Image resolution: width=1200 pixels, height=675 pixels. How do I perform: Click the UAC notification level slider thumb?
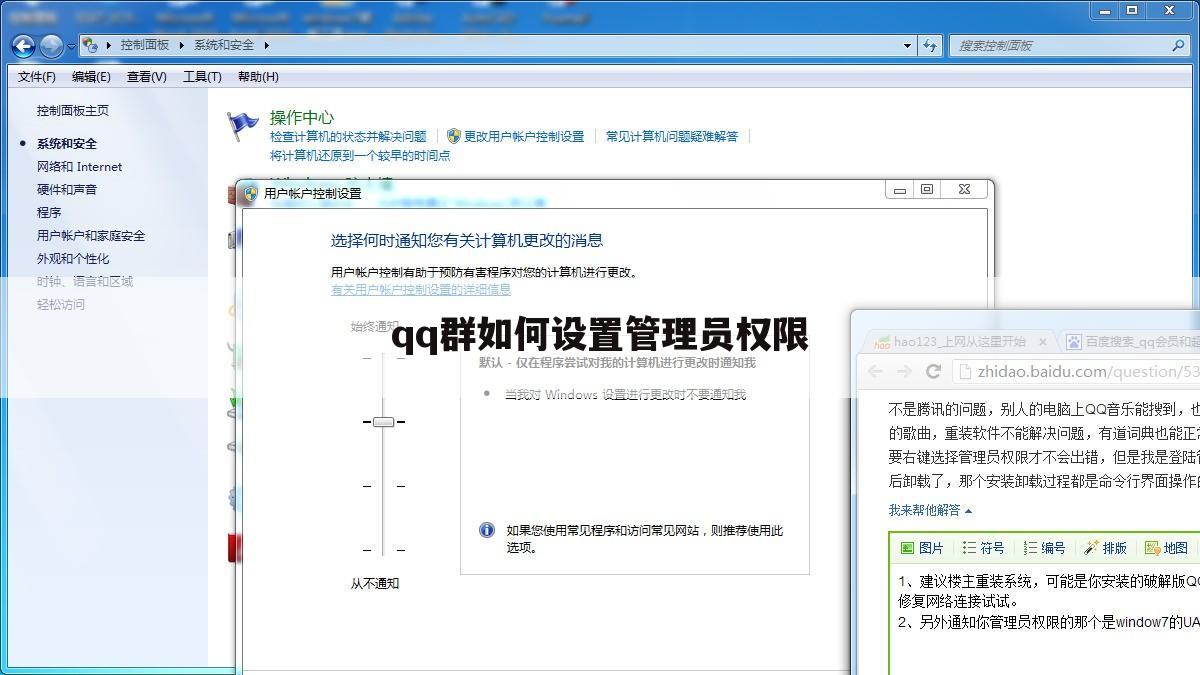tap(383, 422)
